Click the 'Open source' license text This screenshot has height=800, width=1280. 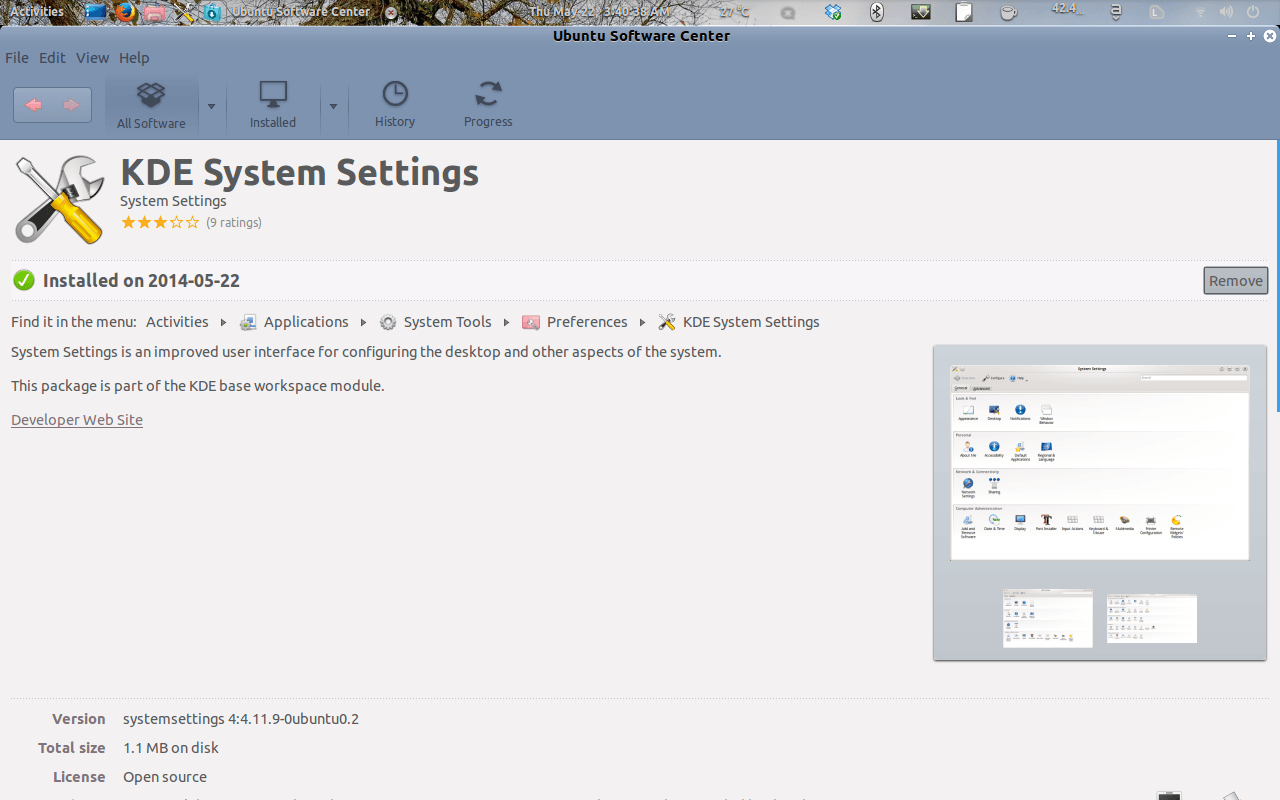[x=165, y=777]
